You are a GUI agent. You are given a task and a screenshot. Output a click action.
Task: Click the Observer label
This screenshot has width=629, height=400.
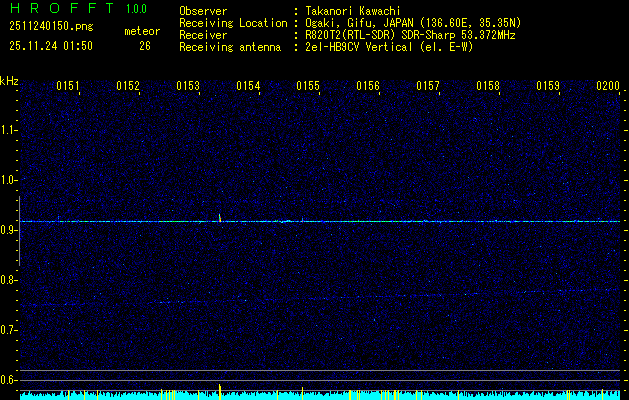203,11
